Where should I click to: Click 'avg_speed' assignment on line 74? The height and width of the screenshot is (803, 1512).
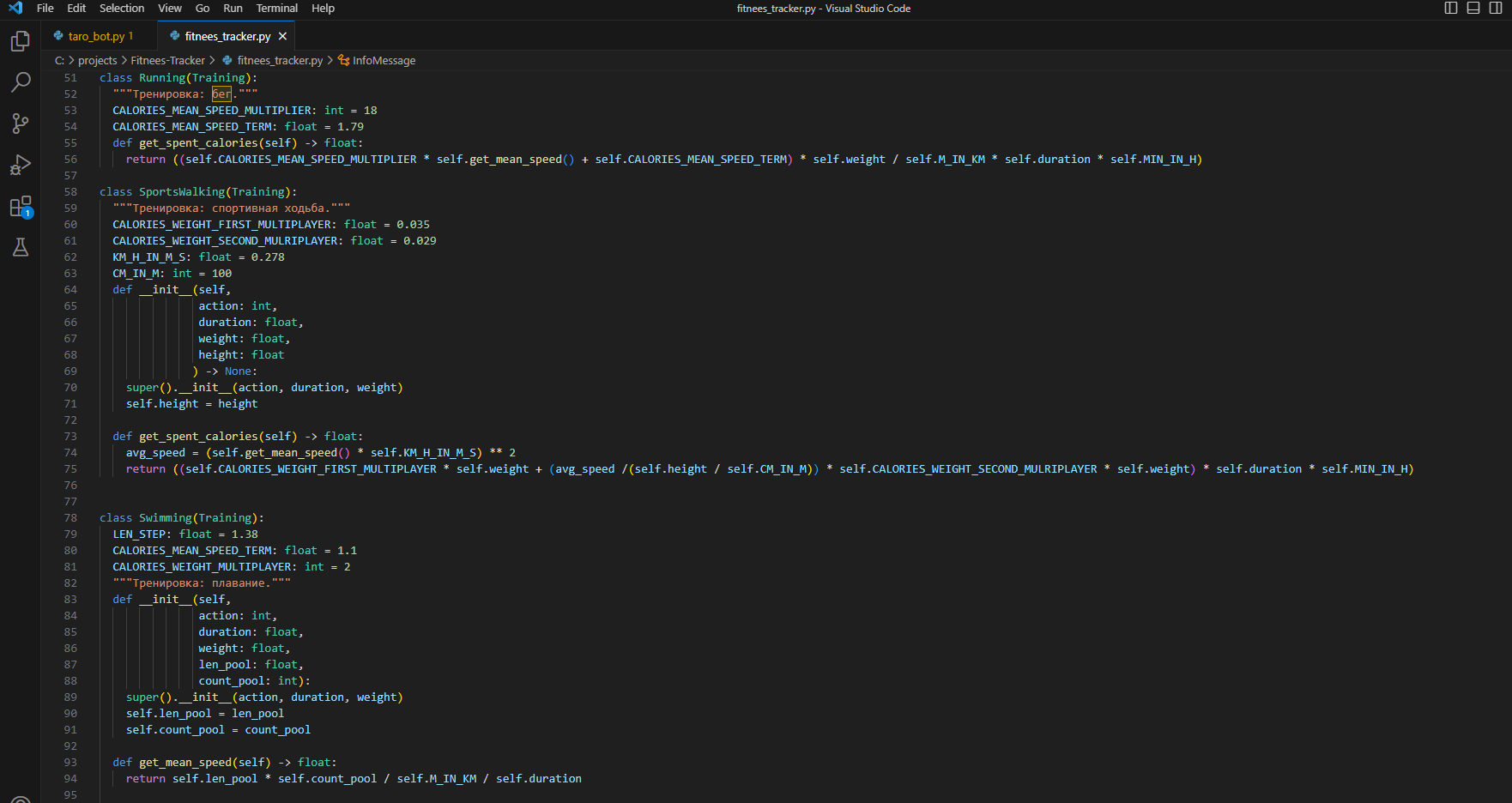pos(155,452)
